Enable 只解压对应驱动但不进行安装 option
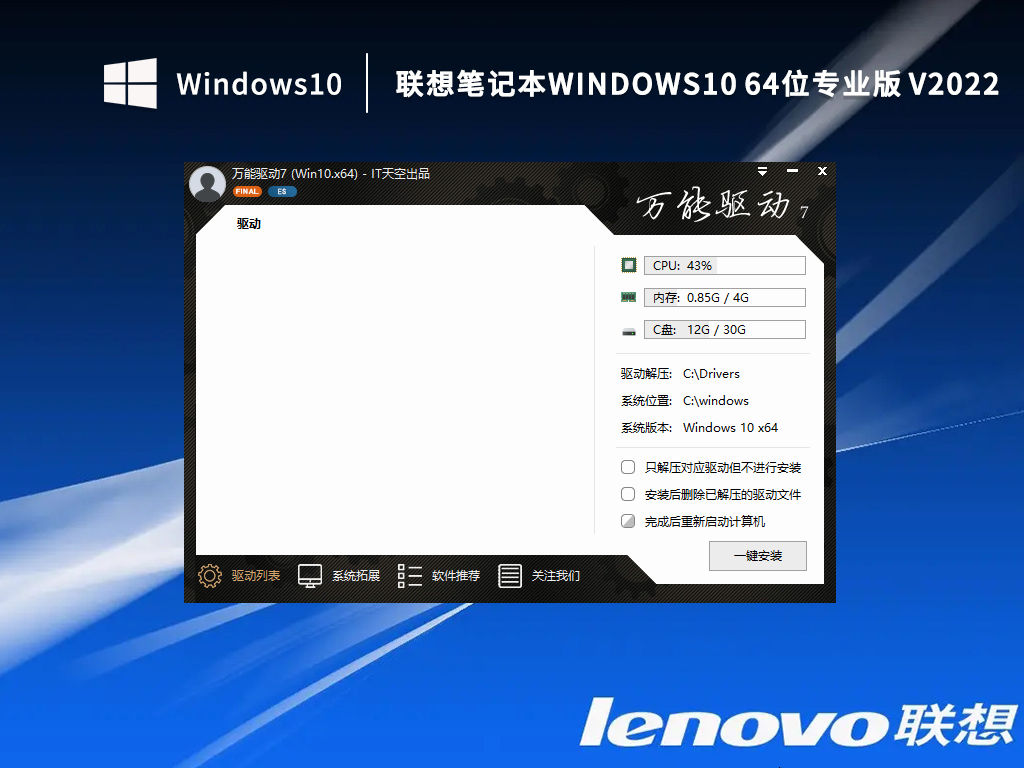The height and width of the screenshot is (768, 1024). pyautogui.click(x=628, y=467)
